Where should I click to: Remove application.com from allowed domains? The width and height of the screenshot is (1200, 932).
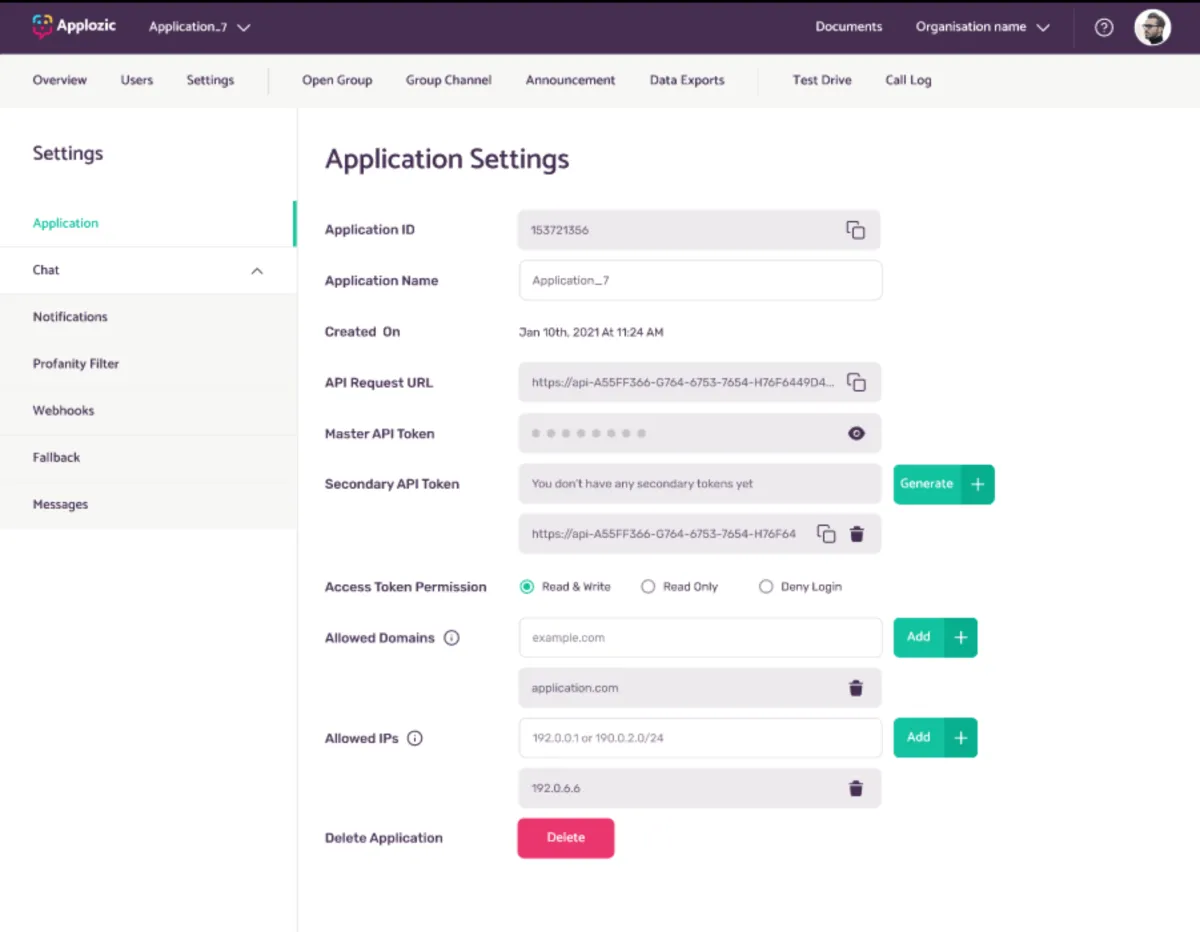[856, 688]
